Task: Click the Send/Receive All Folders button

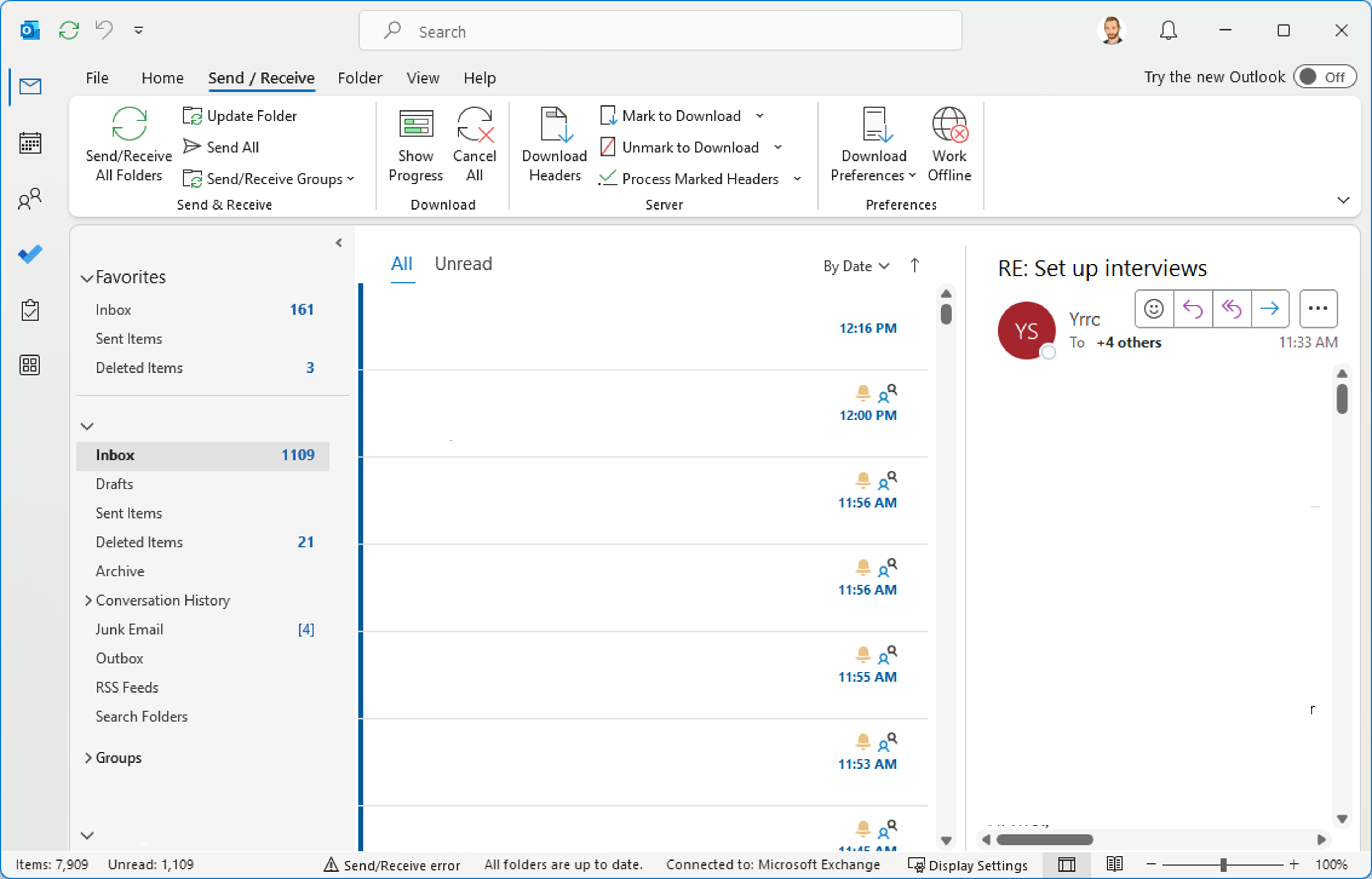Action: [x=129, y=145]
